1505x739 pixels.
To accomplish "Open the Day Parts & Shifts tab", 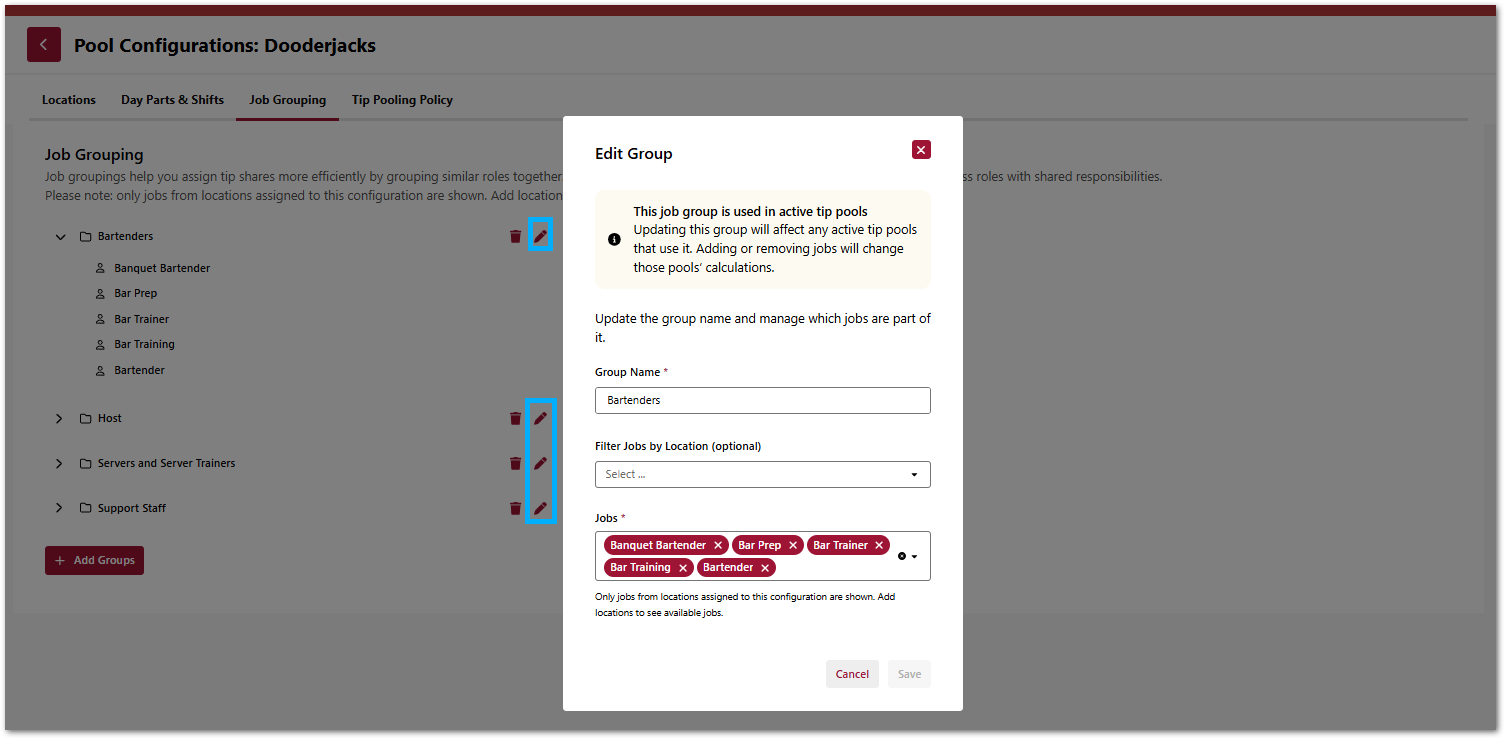I will pyautogui.click(x=172, y=100).
